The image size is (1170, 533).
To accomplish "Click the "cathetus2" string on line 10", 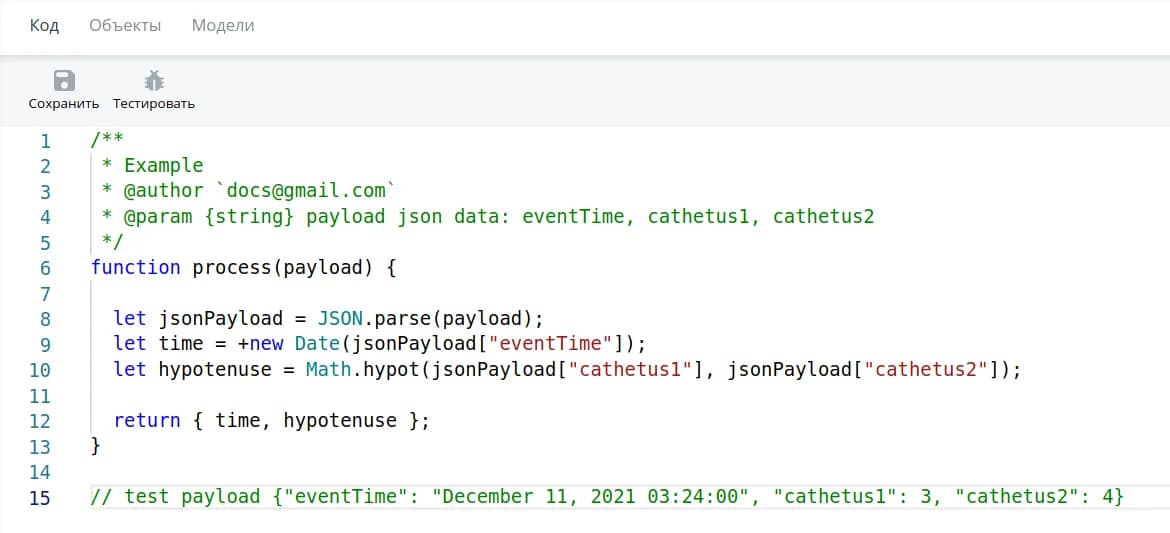I will [927, 370].
